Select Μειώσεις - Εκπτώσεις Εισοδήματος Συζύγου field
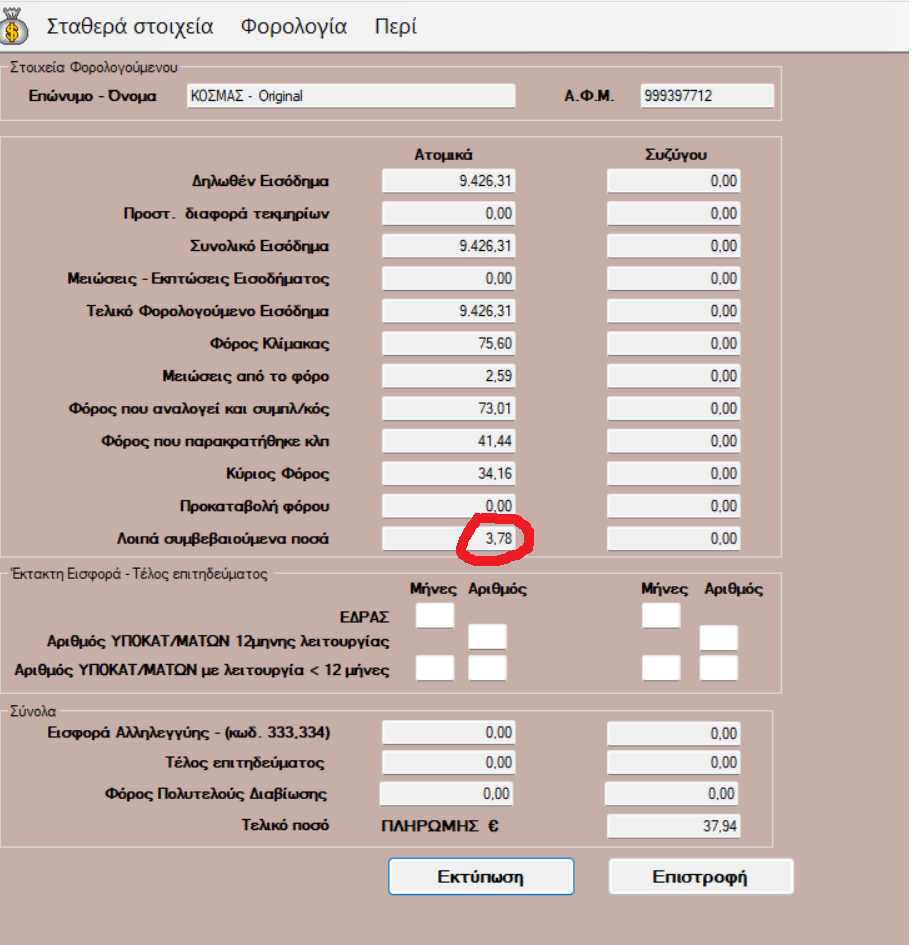 click(x=674, y=278)
